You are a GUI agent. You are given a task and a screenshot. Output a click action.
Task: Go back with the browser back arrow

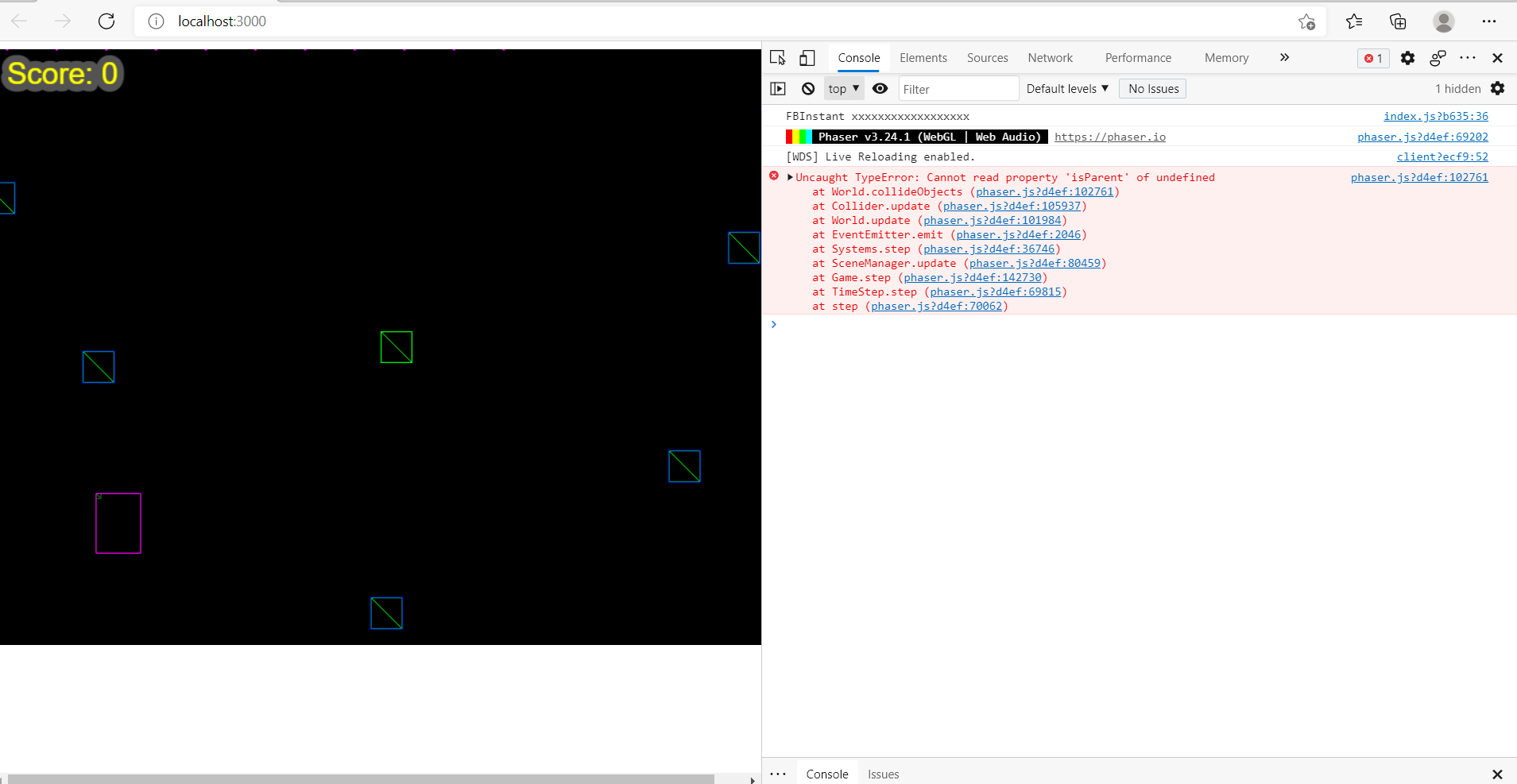[20, 21]
